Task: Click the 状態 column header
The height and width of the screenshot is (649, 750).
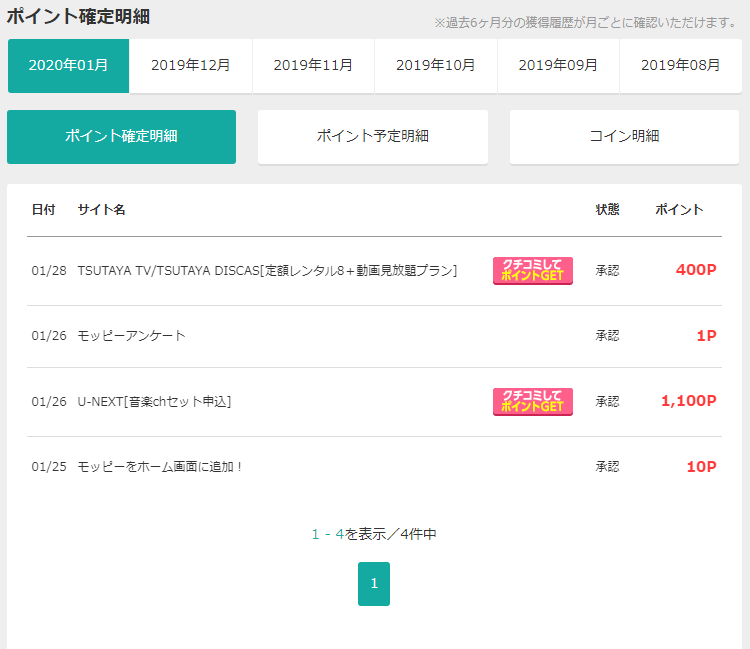Action: click(607, 209)
